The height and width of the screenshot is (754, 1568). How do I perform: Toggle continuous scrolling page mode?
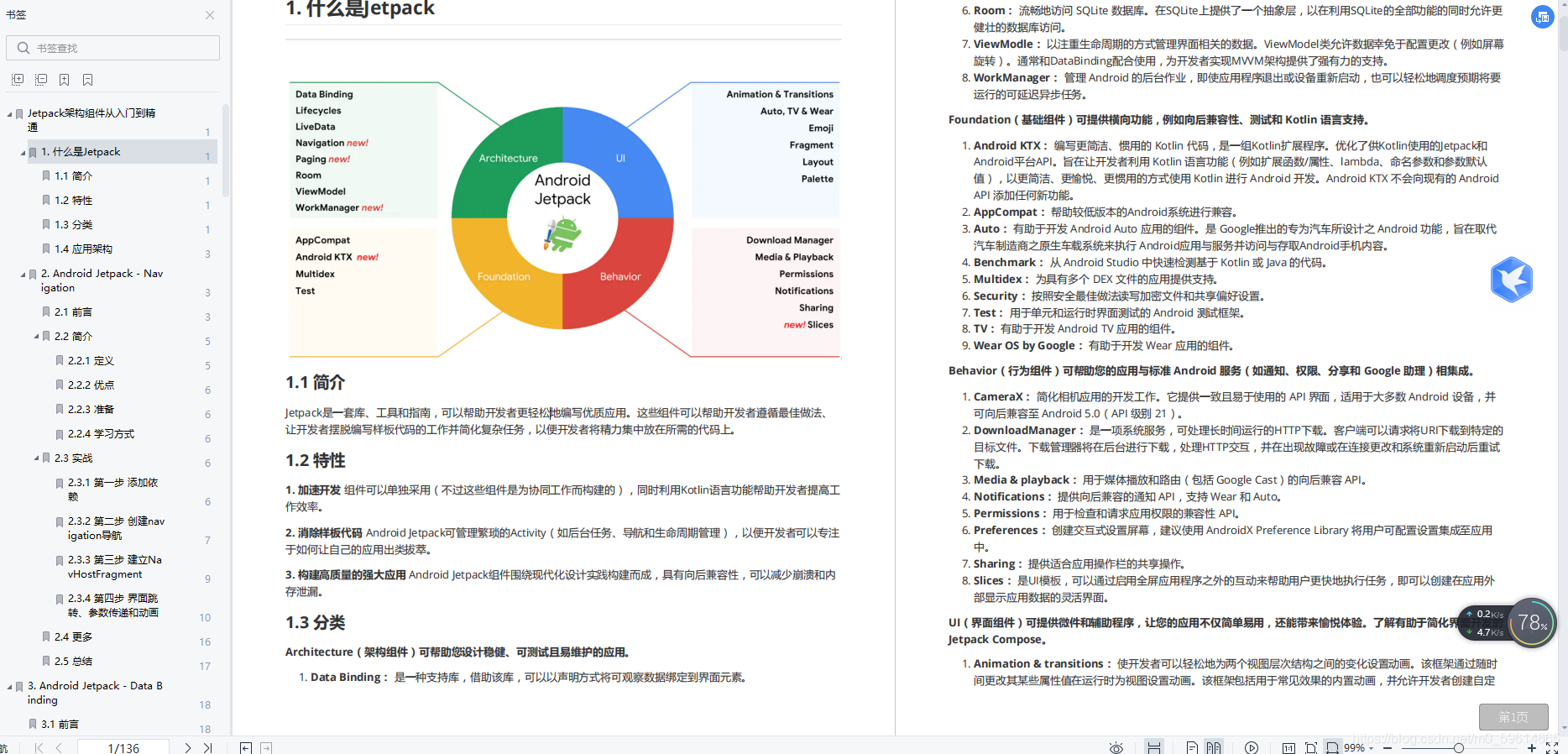pos(1154,747)
